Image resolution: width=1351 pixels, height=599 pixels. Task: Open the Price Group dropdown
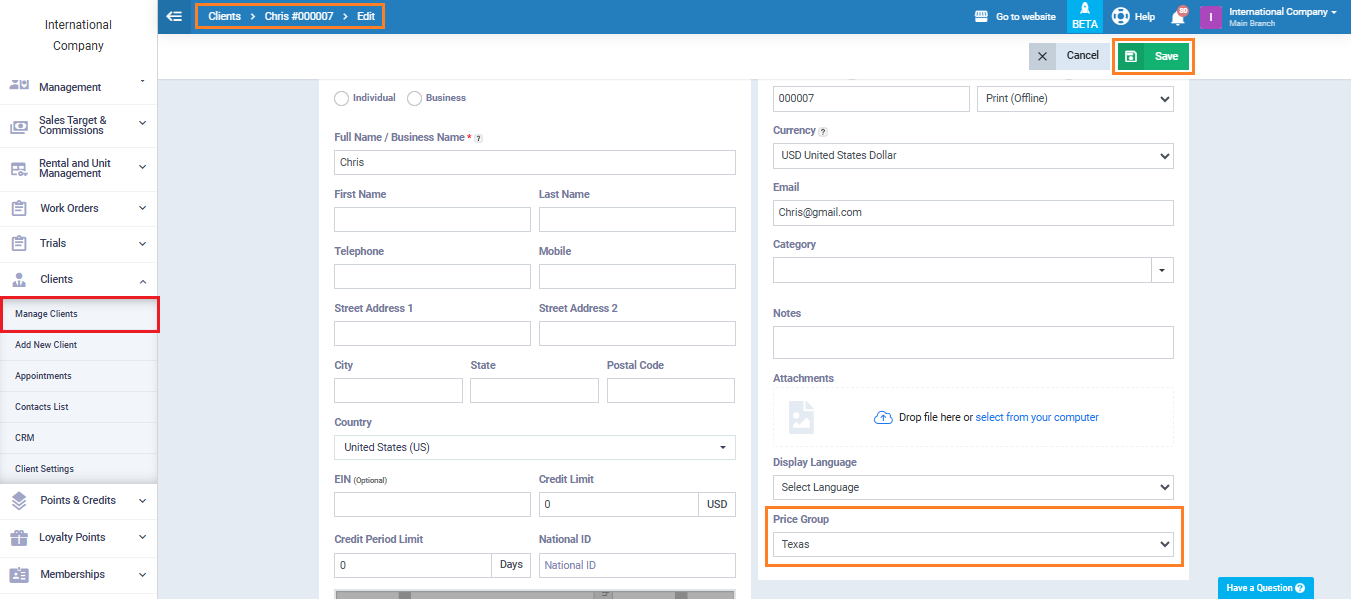(972, 544)
